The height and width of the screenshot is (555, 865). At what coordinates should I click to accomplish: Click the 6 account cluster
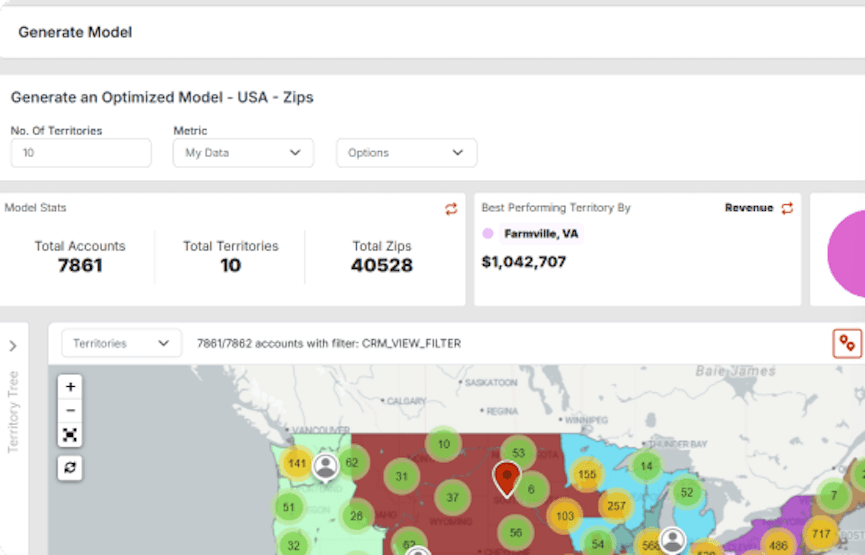531,489
